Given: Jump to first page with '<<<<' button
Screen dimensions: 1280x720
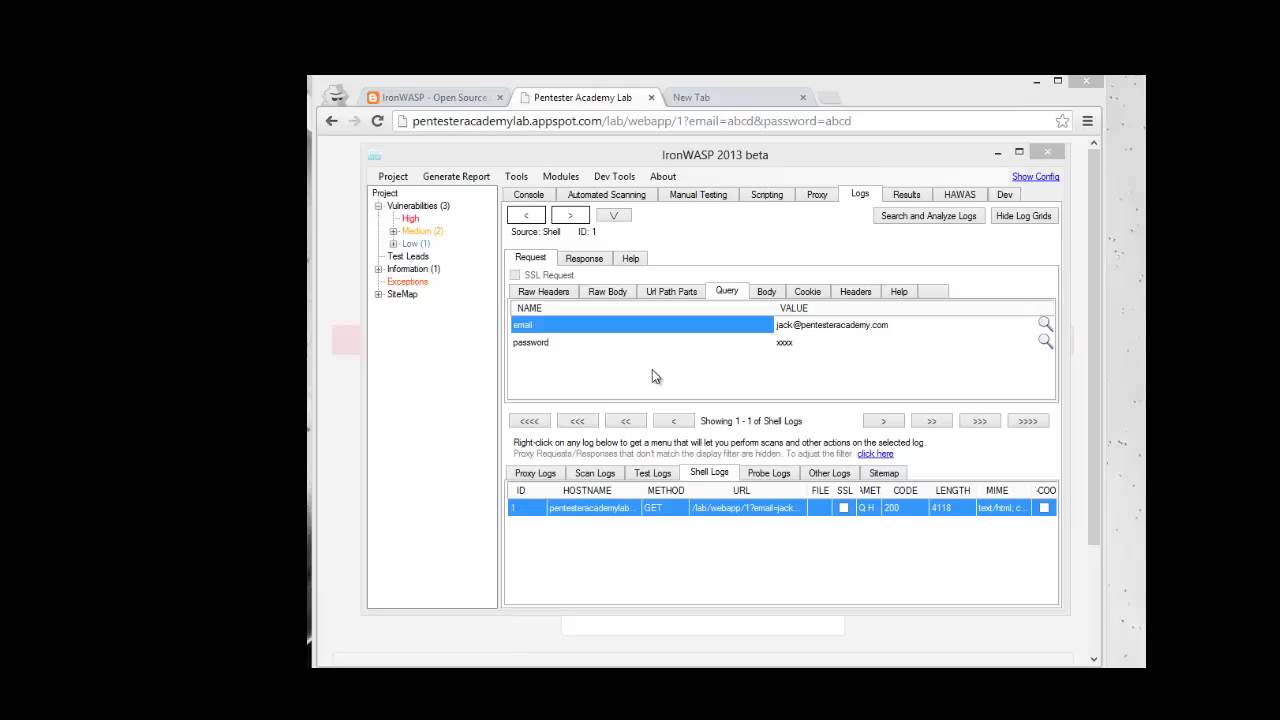Looking at the screenshot, I should coord(529,421).
